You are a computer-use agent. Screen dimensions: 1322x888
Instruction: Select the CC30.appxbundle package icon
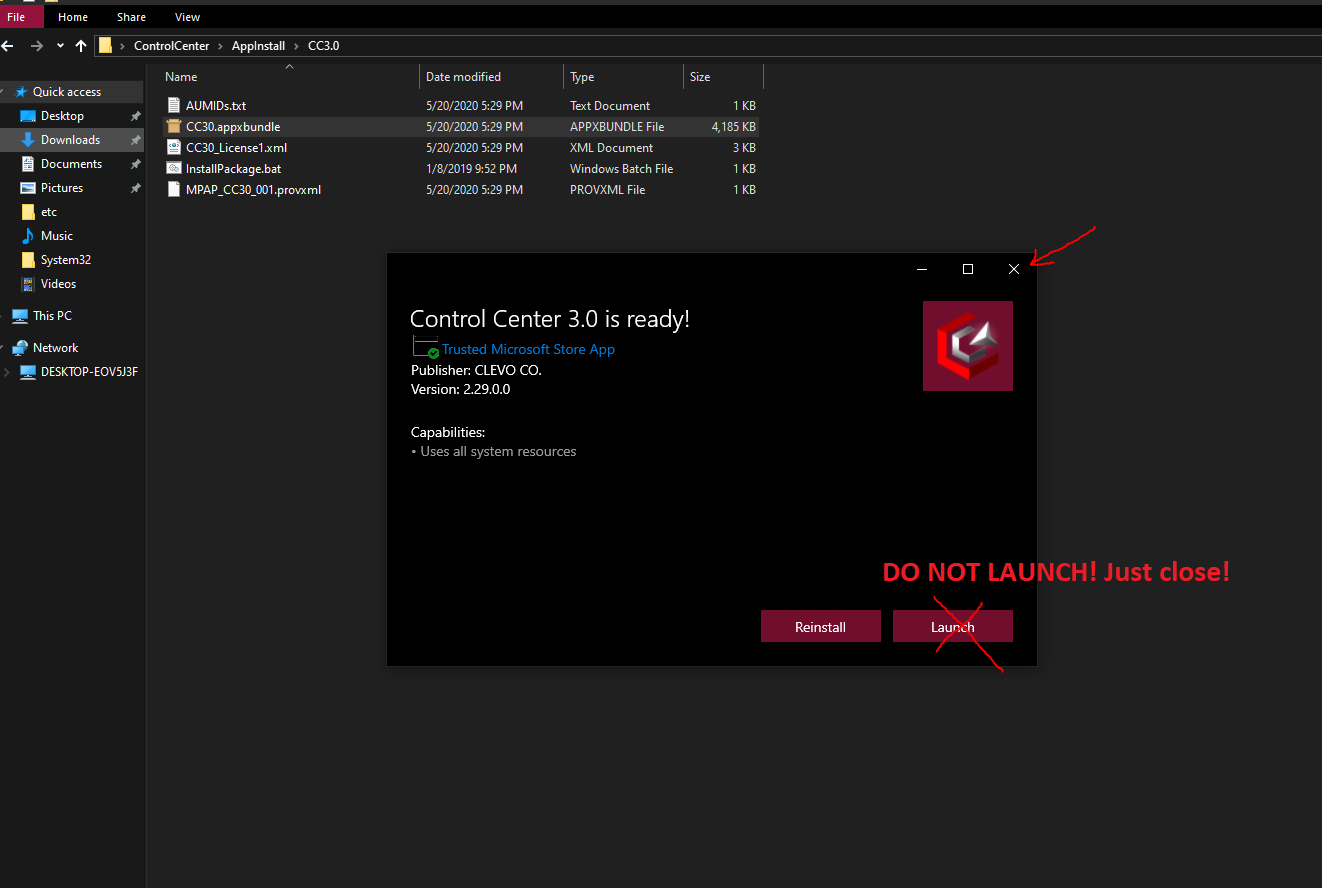tap(174, 126)
